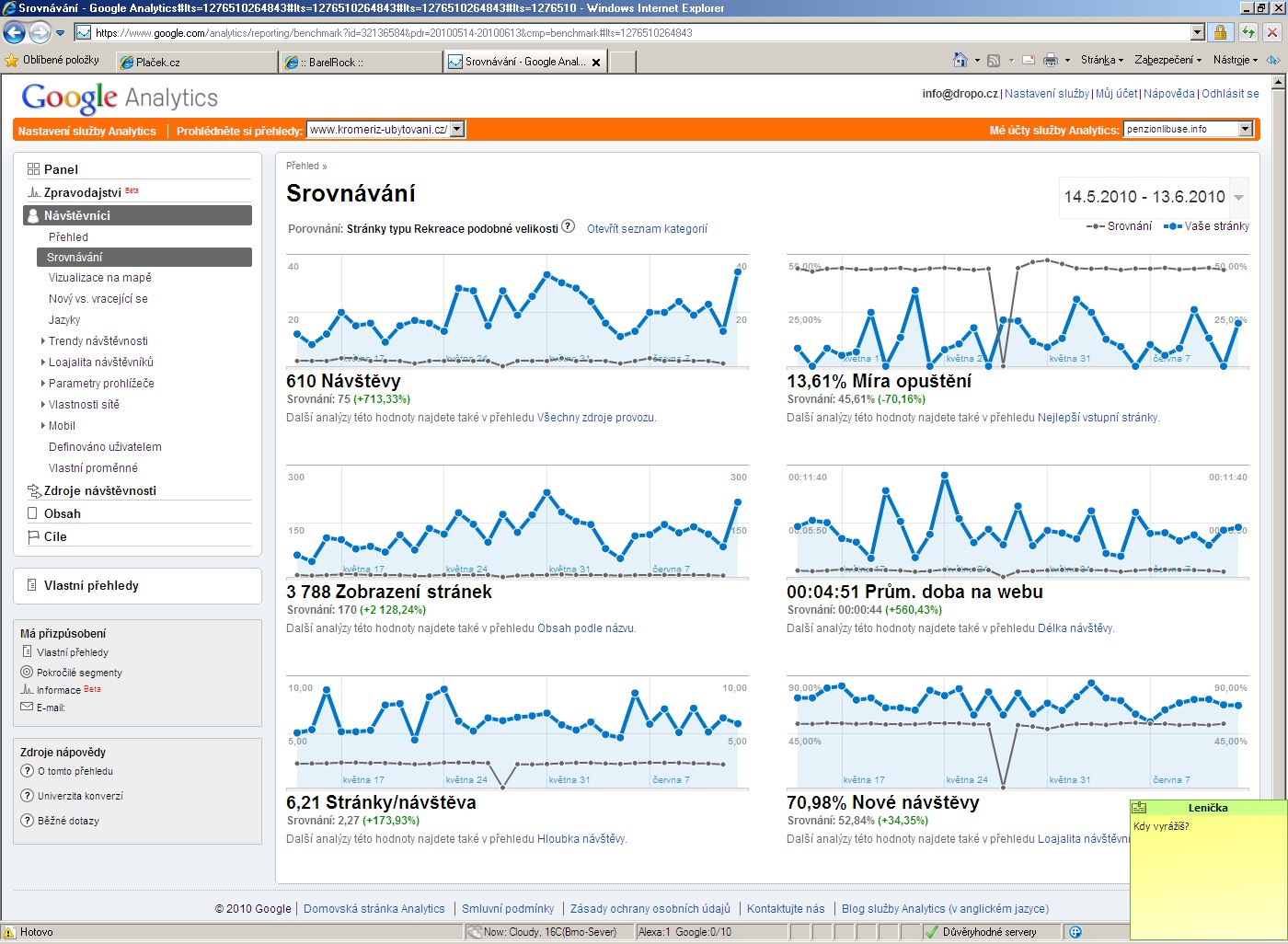The height and width of the screenshot is (944, 1288).
Task: Switch to the BarelRock tab
Action: [x=362, y=62]
